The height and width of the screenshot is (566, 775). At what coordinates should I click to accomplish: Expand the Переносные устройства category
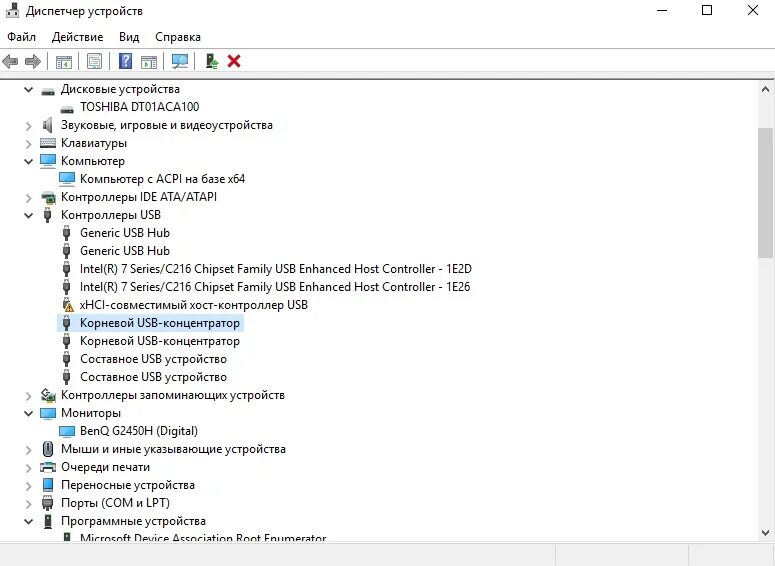[29, 485]
